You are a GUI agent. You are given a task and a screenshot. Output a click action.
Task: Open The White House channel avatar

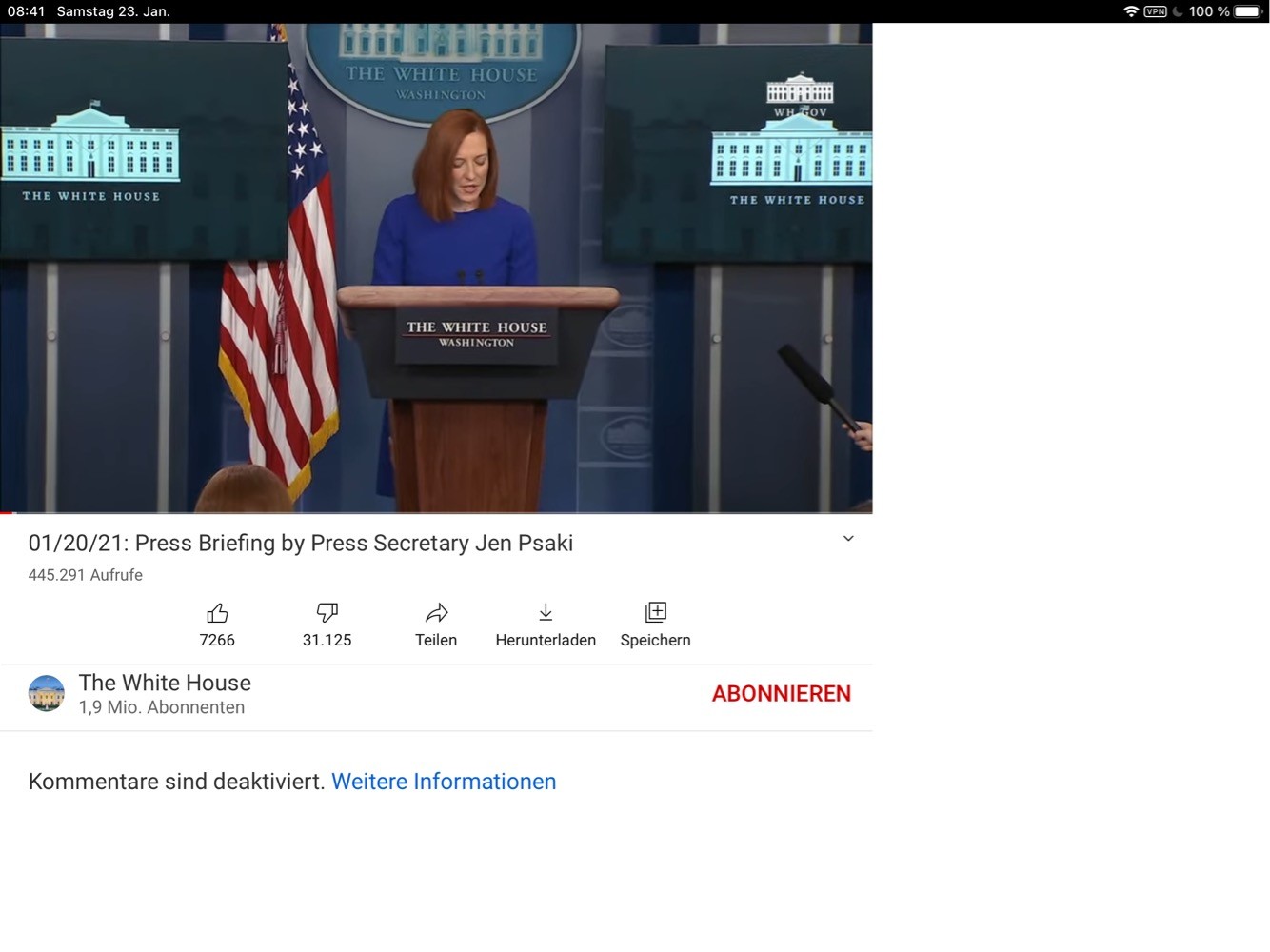[47, 694]
